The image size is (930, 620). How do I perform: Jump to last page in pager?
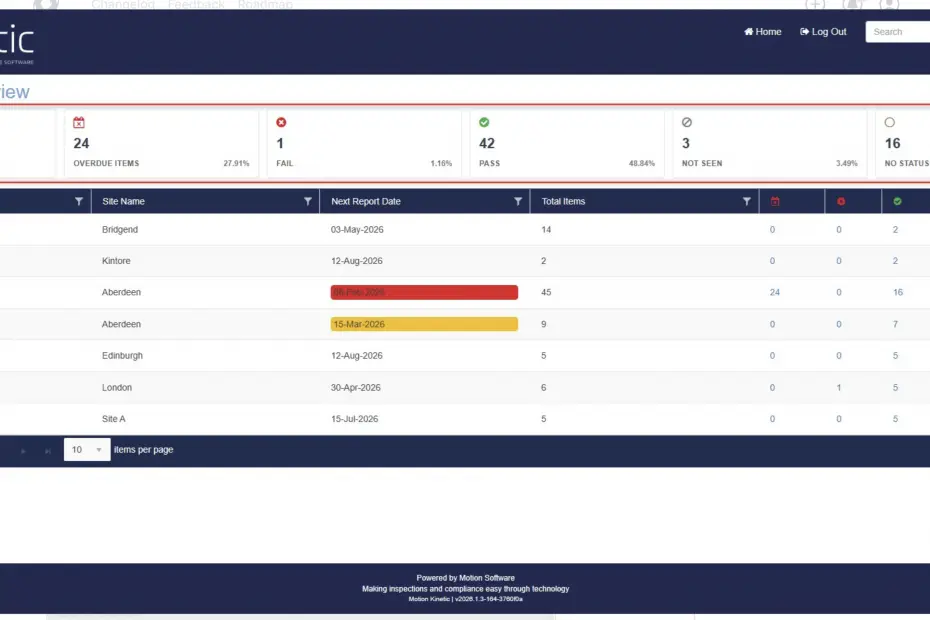[47, 451]
